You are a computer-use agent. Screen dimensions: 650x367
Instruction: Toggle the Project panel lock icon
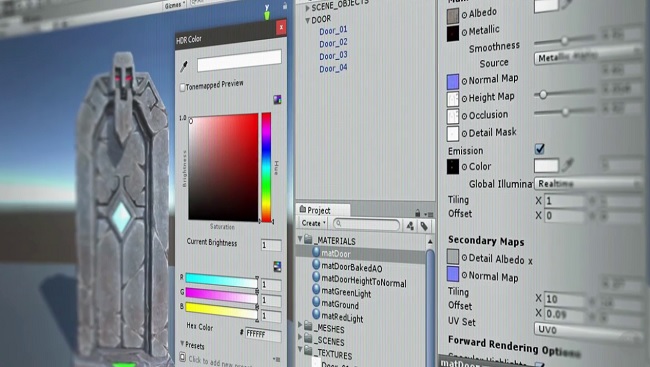[x=418, y=213]
